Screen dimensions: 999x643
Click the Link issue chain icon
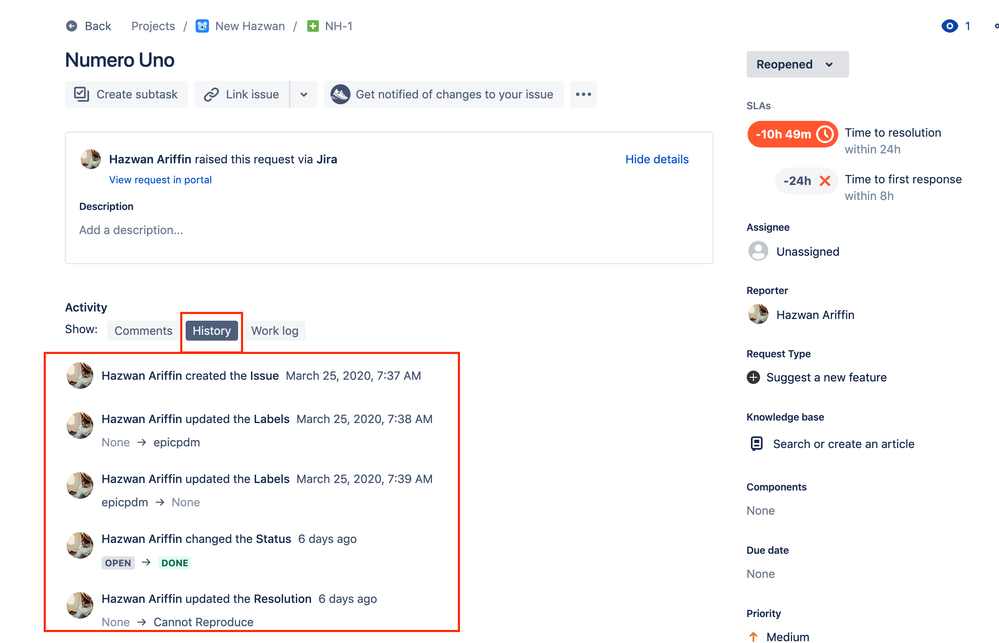pyautogui.click(x=211, y=94)
